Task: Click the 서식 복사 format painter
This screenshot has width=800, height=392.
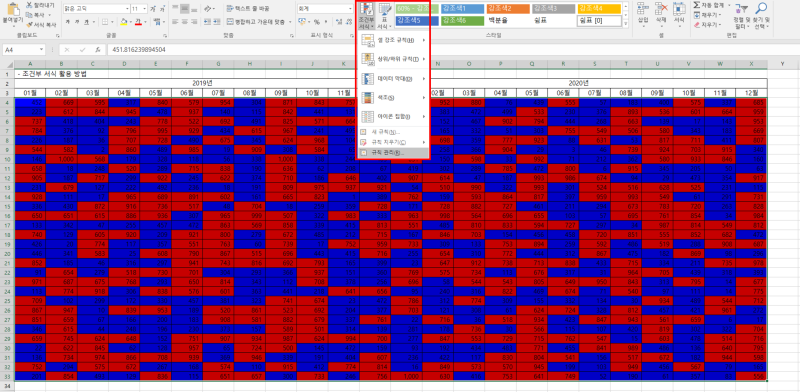Action: 41,24
